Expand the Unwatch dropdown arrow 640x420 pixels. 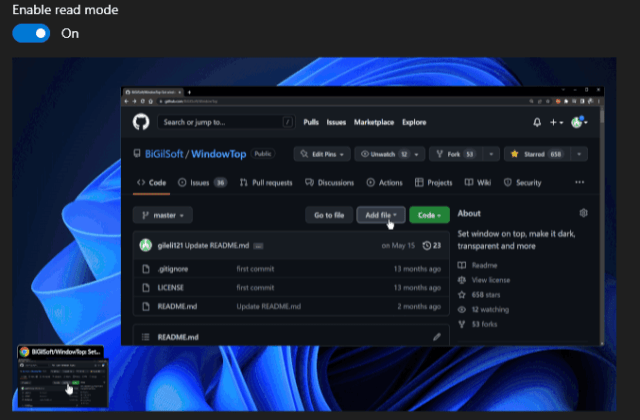tap(417, 154)
